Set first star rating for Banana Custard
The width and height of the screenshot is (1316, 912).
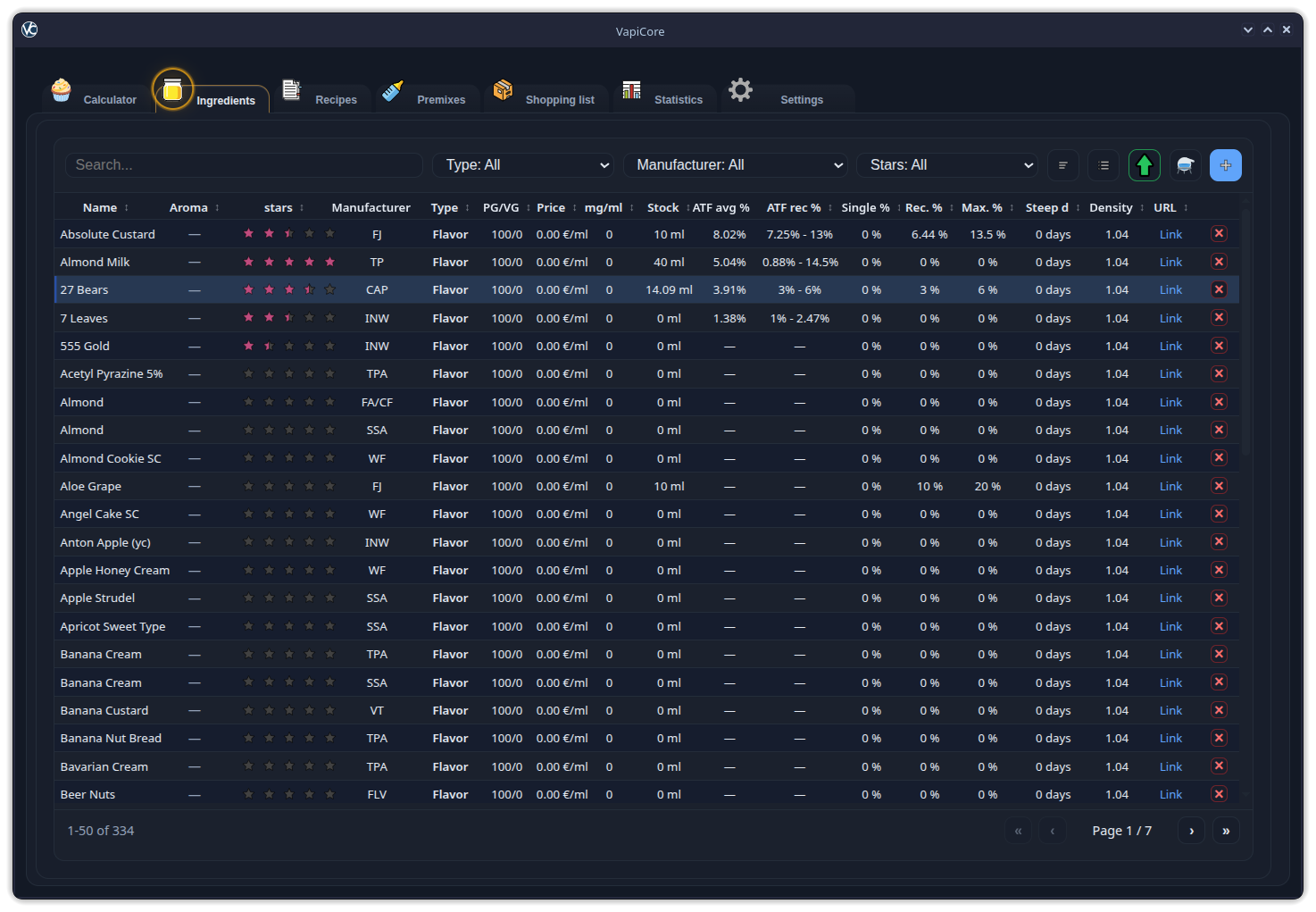249,710
